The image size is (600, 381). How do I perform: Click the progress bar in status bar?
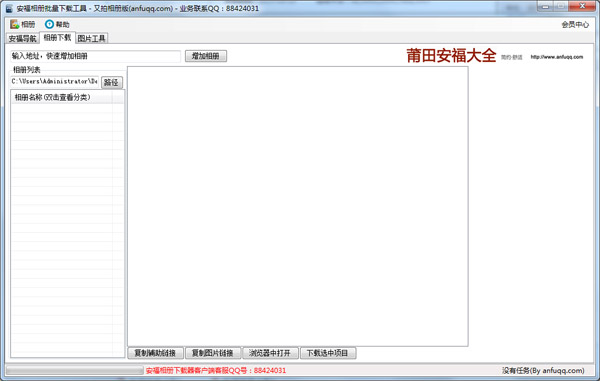[x=75, y=370]
